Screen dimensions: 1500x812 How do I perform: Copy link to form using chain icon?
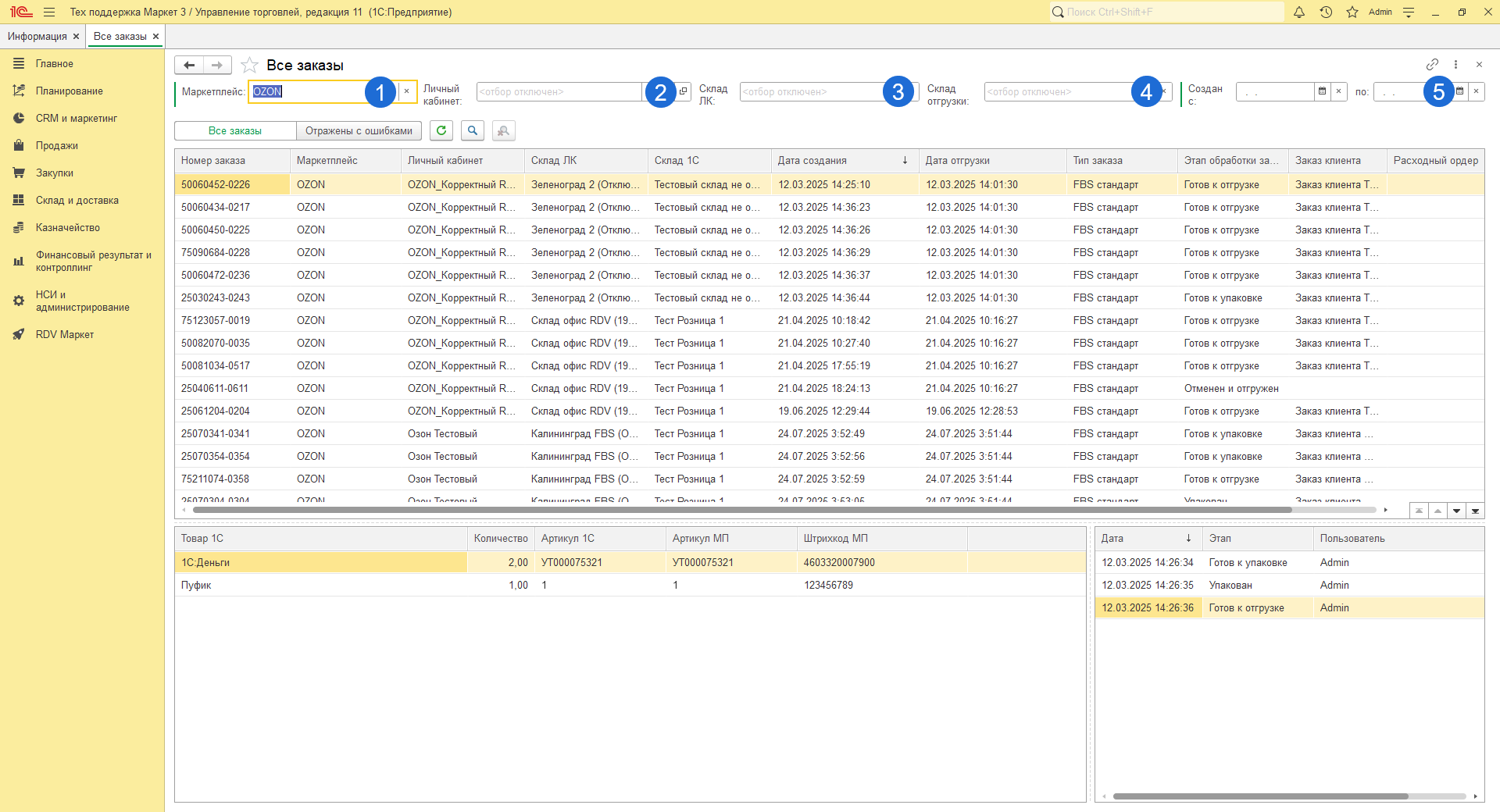pyautogui.click(x=1432, y=65)
